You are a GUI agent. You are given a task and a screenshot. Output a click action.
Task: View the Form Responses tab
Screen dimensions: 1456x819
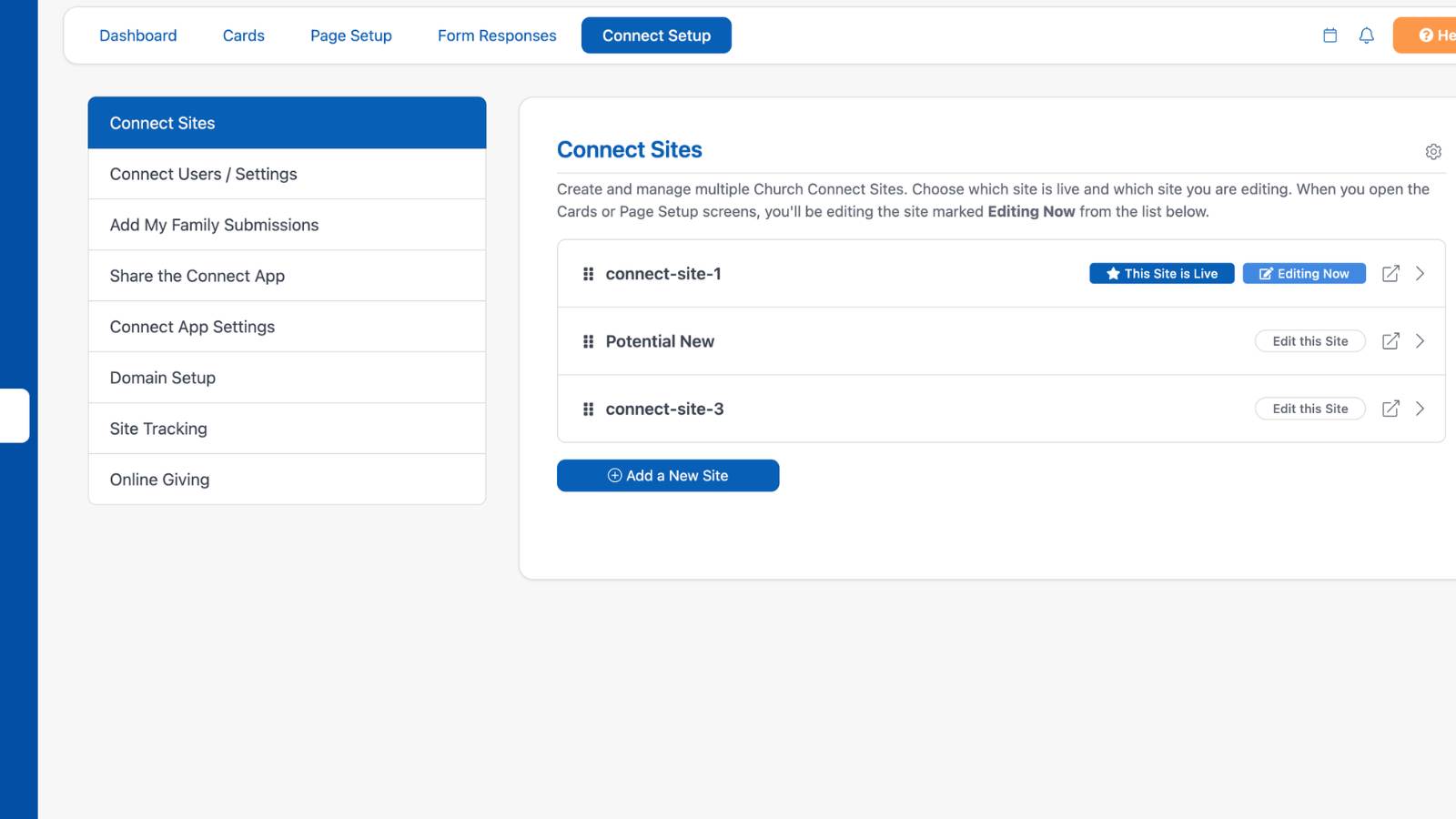coord(497,35)
